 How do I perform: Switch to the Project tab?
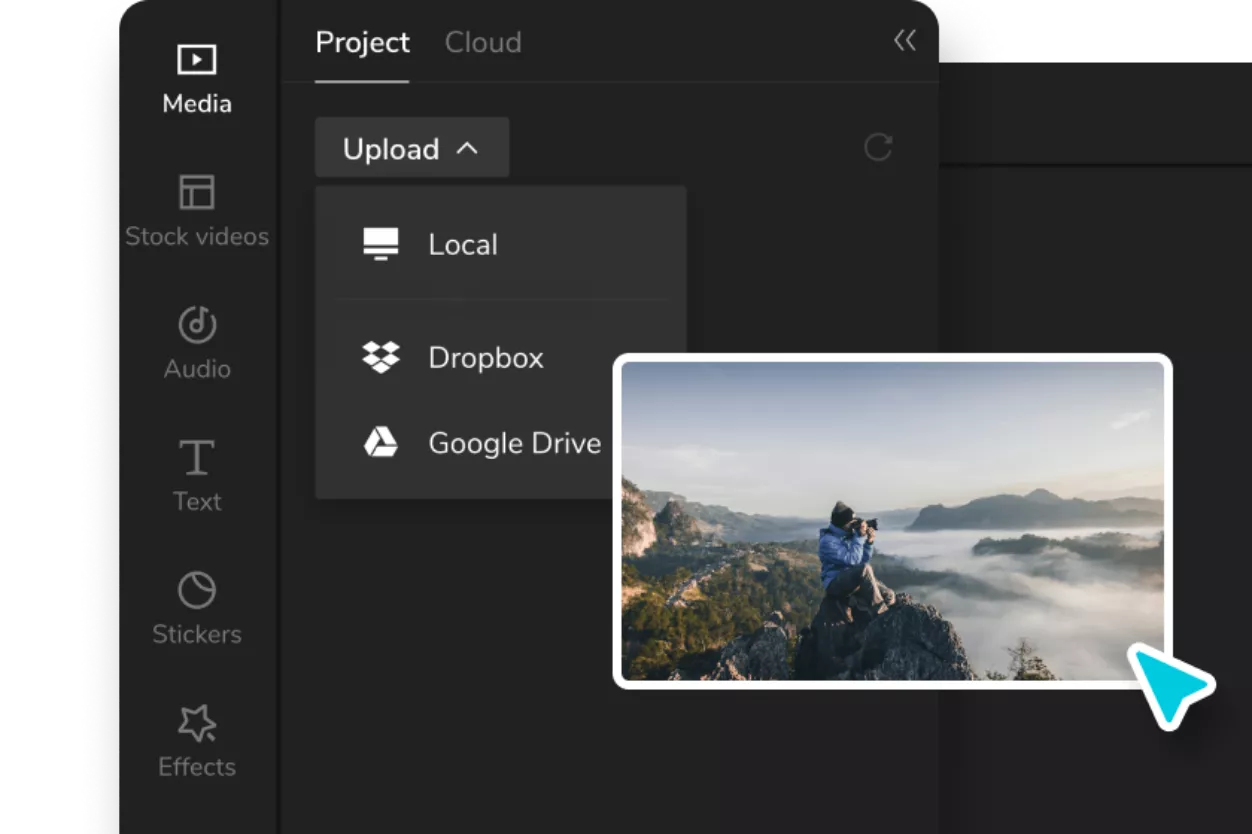coord(362,43)
